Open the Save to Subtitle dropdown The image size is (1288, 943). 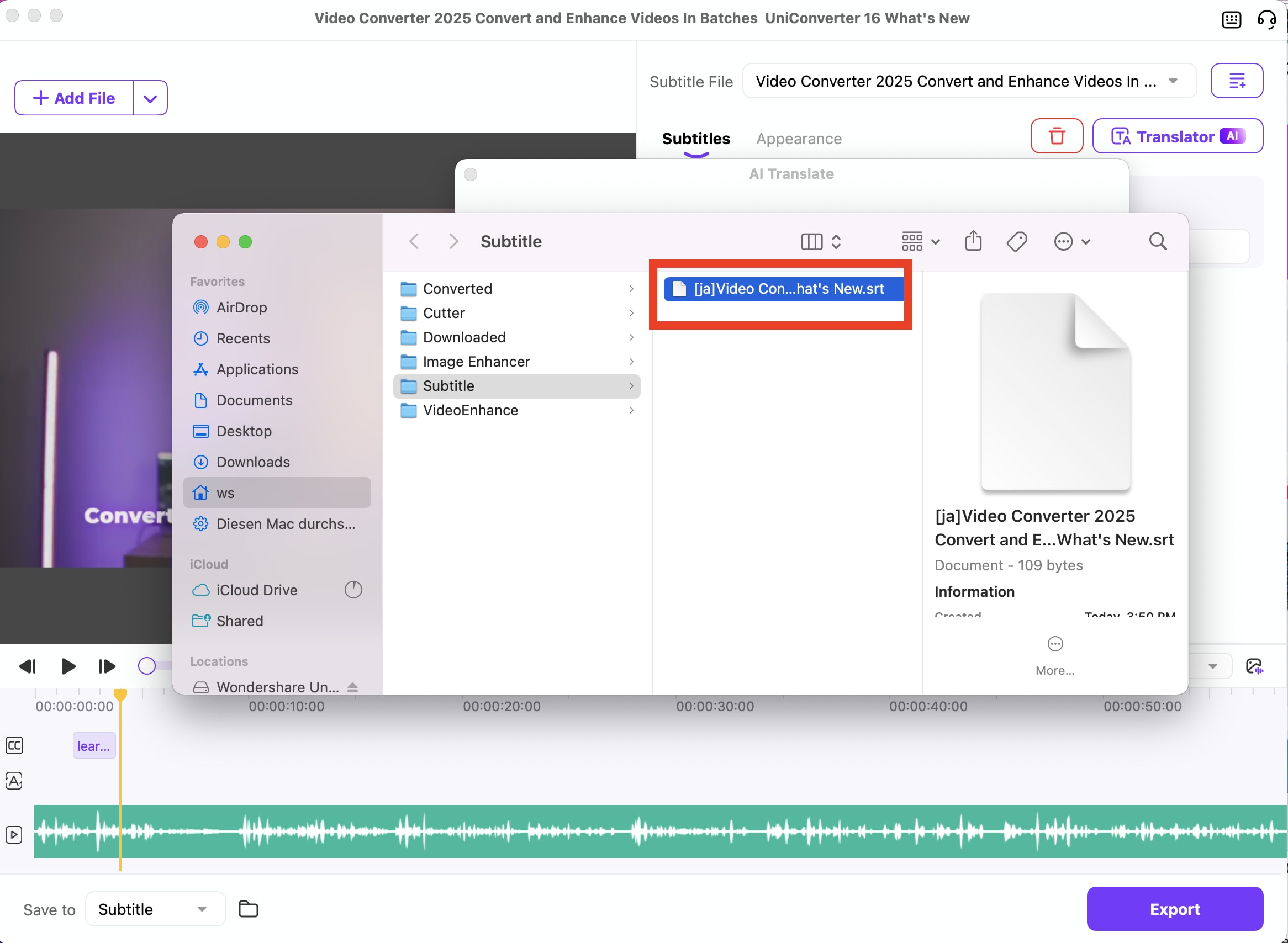pyautogui.click(x=155, y=909)
